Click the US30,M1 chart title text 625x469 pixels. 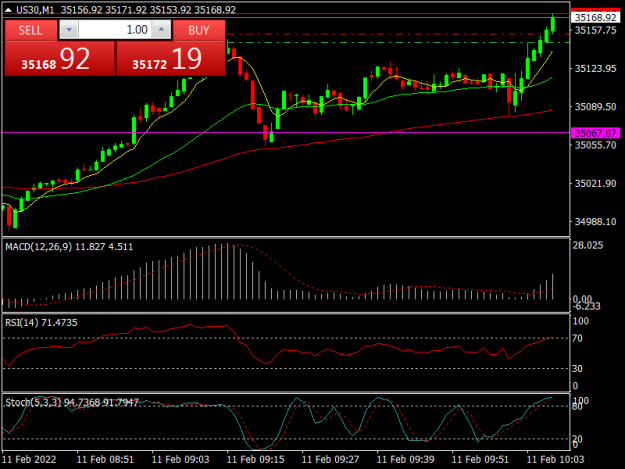(35, 10)
